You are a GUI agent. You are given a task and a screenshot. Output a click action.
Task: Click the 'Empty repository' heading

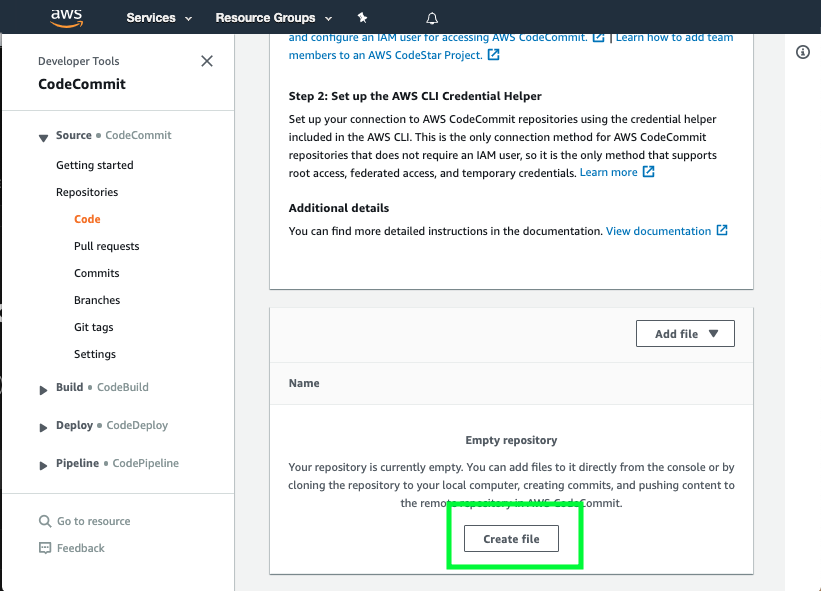(x=511, y=440)
